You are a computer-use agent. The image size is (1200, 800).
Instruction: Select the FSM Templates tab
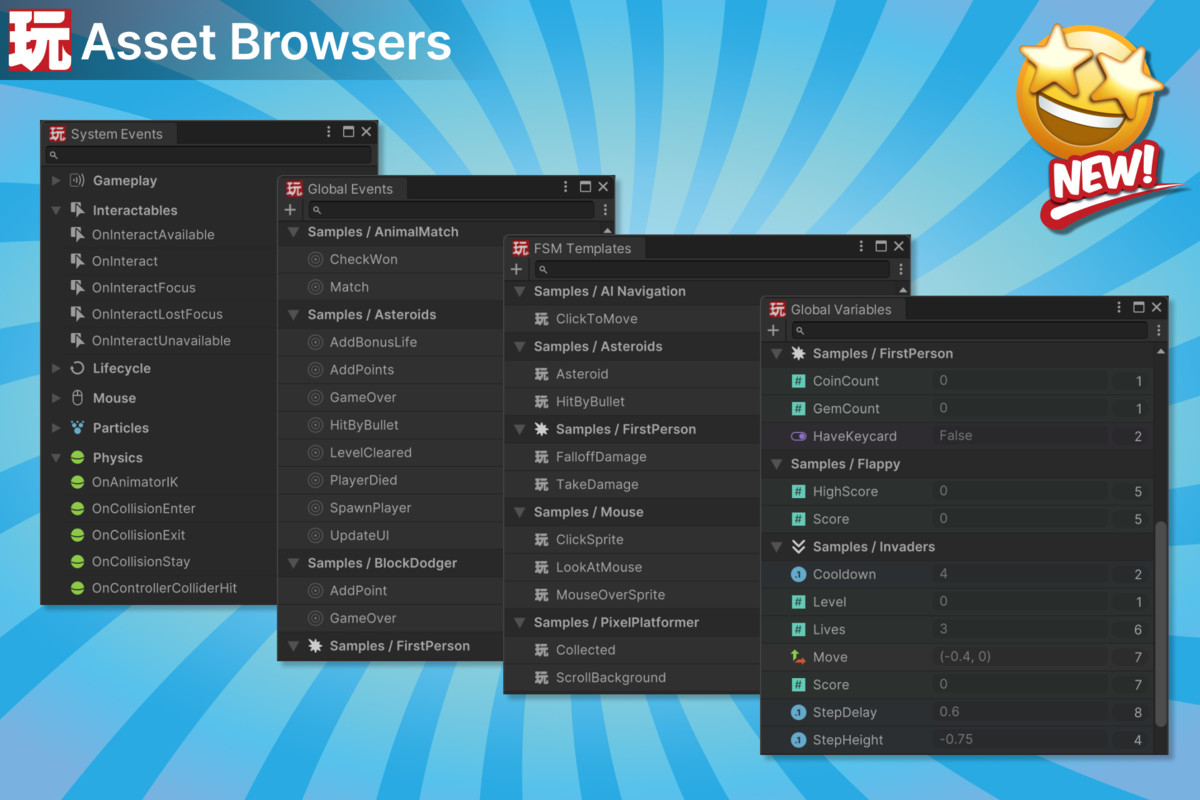pos(573,248)
